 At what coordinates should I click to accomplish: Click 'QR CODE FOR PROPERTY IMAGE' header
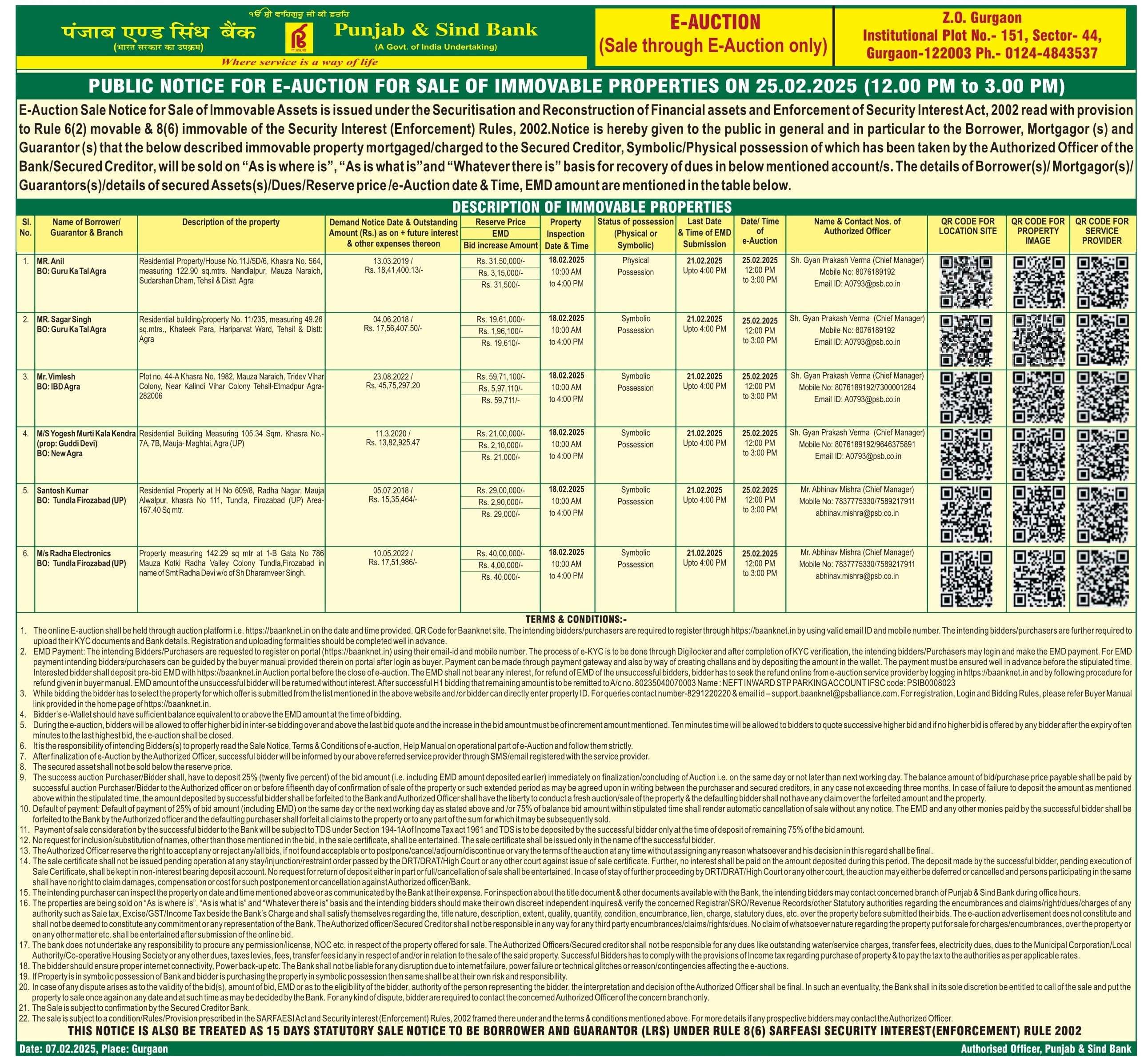click(x=1038, y=231)
